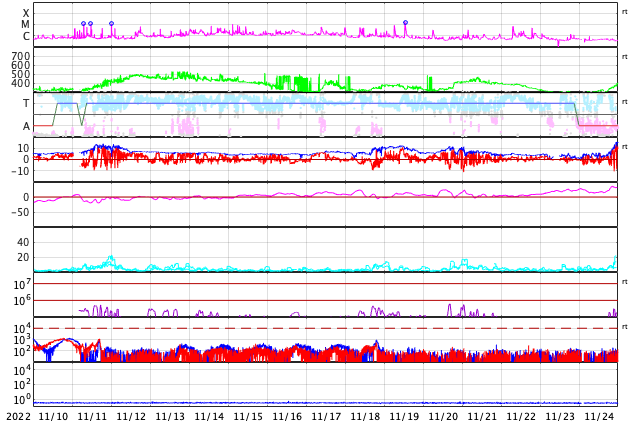Image resolution: width=634 pixels, height=424 pixels.
Task: Click the 10^6 threshold axis label
Action: pyautogui.click(x=22, y=300)
